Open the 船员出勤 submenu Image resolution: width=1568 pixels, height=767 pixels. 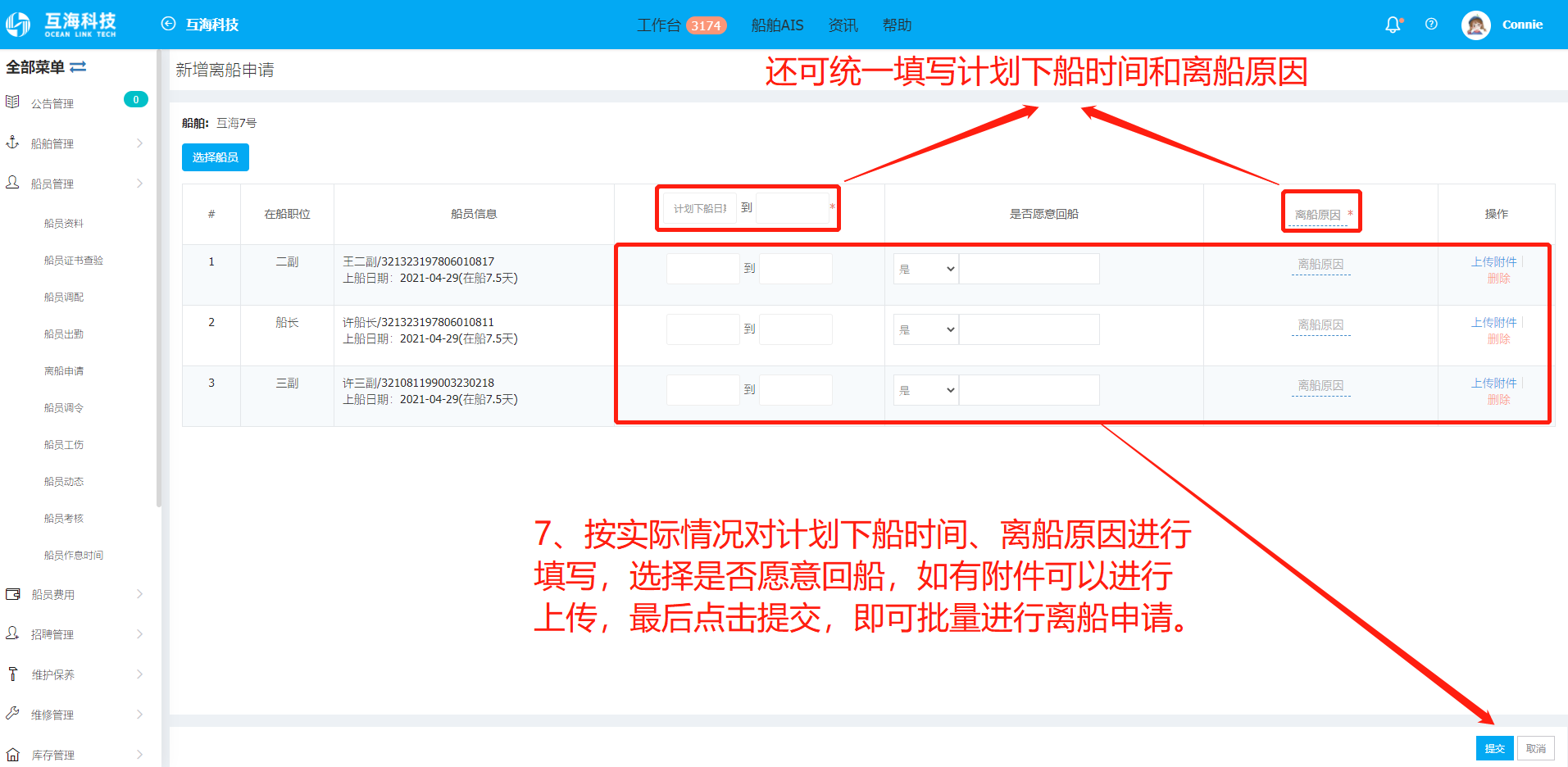pos(64,334)
